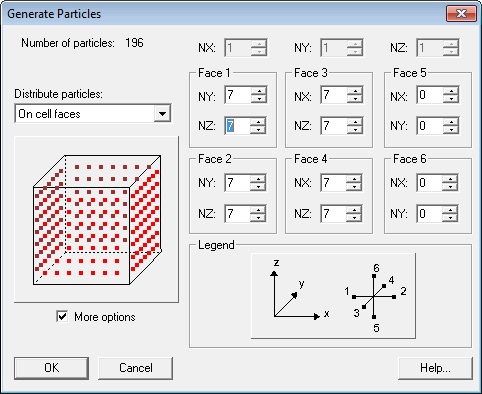Increase Face 4 NX spinner up arrow
Viewport: 482px width, 394px height.
[355, 179]
